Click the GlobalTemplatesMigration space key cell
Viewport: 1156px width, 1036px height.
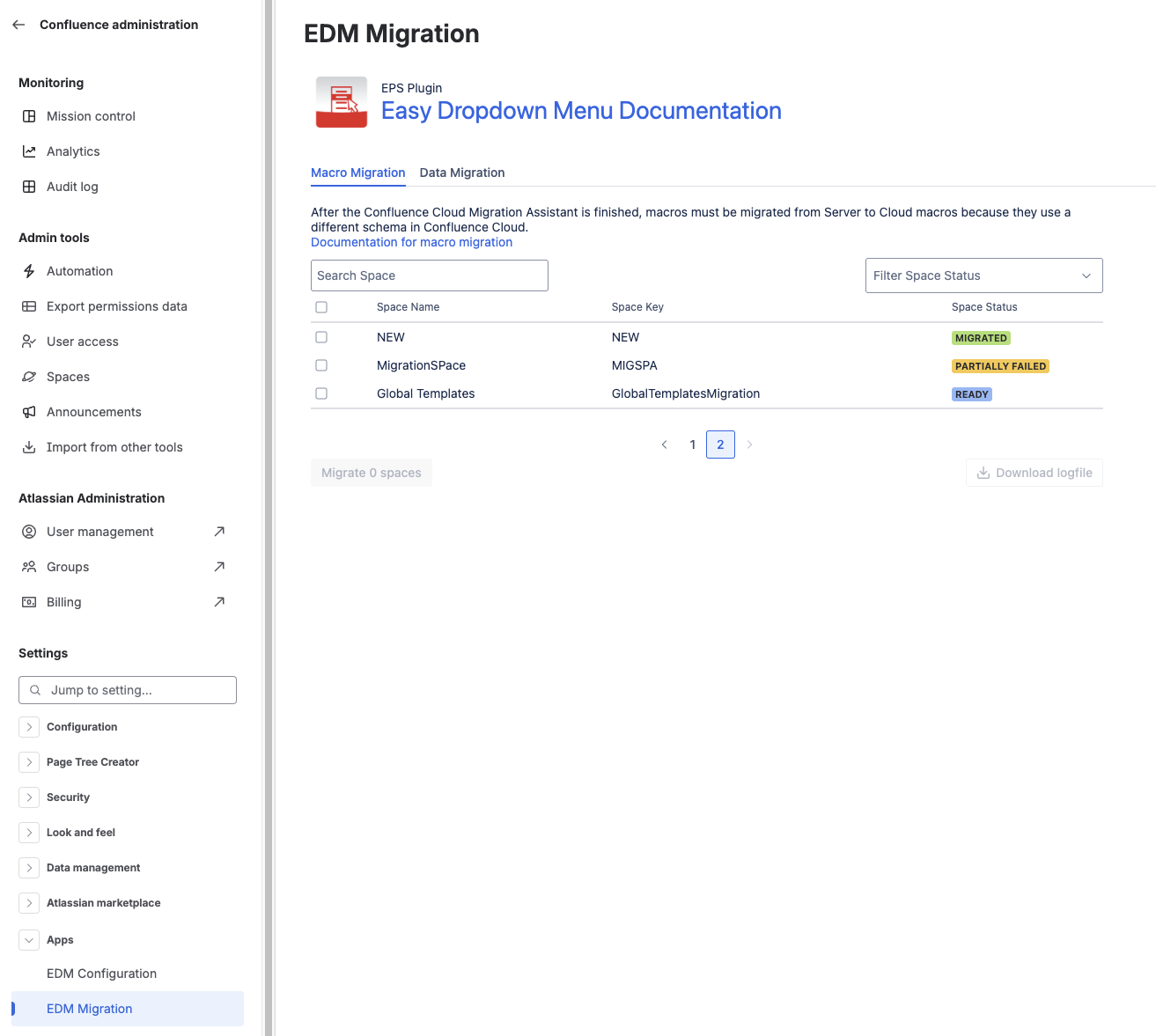686,393
